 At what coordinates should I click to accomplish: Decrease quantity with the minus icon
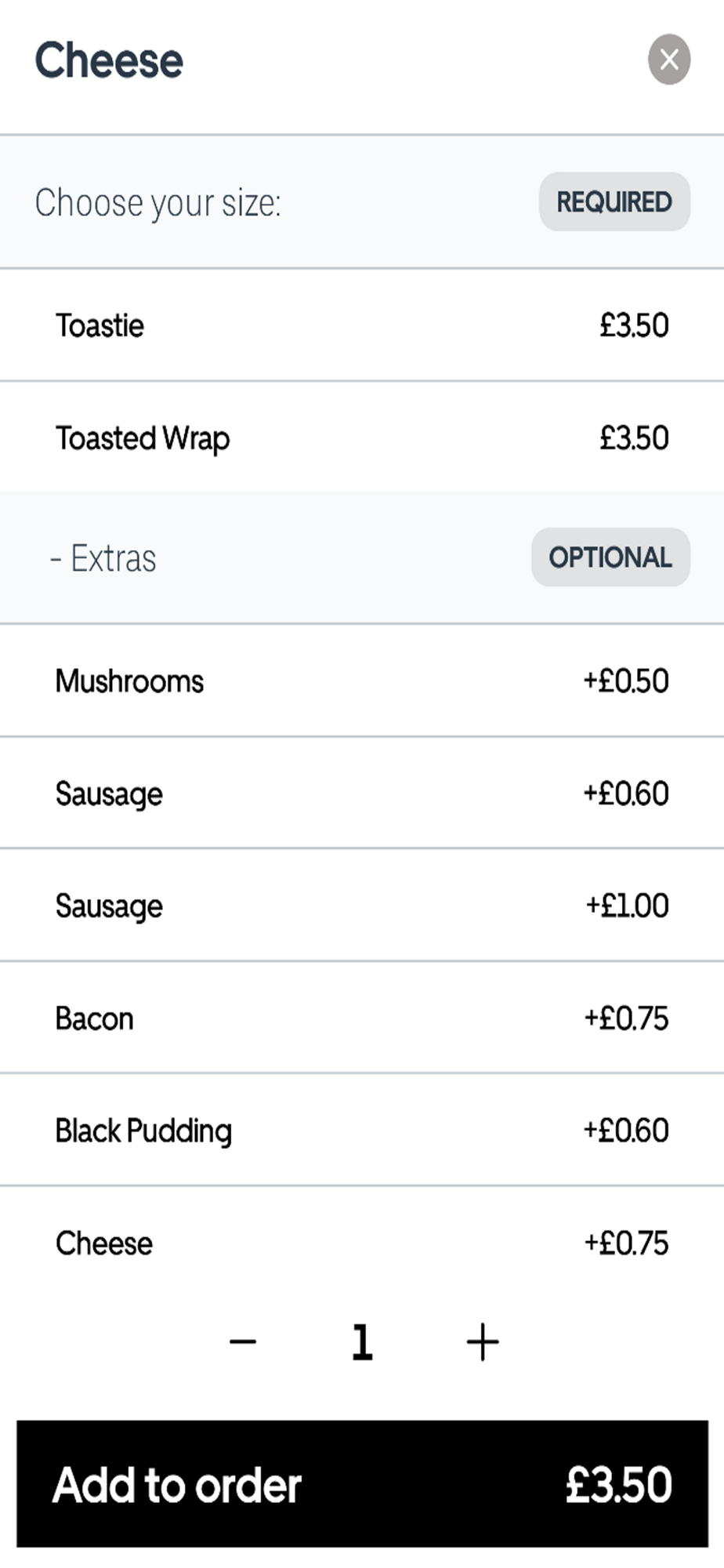coord(243,1341)
